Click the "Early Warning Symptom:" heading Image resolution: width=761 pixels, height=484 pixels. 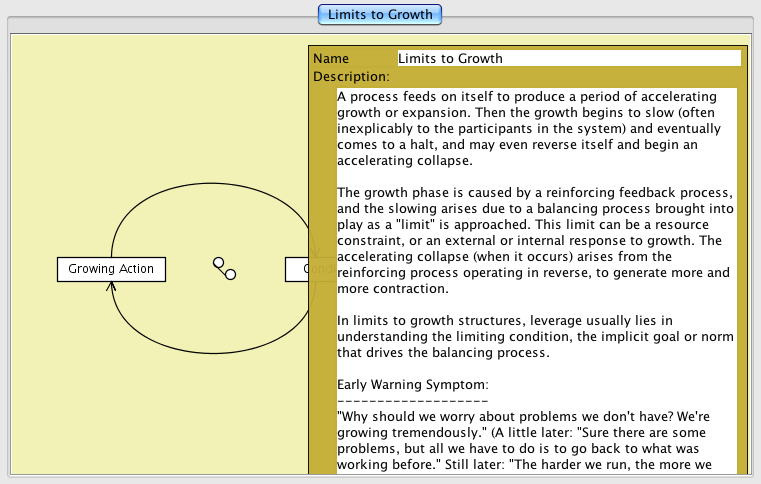click(x=413, y=384)
